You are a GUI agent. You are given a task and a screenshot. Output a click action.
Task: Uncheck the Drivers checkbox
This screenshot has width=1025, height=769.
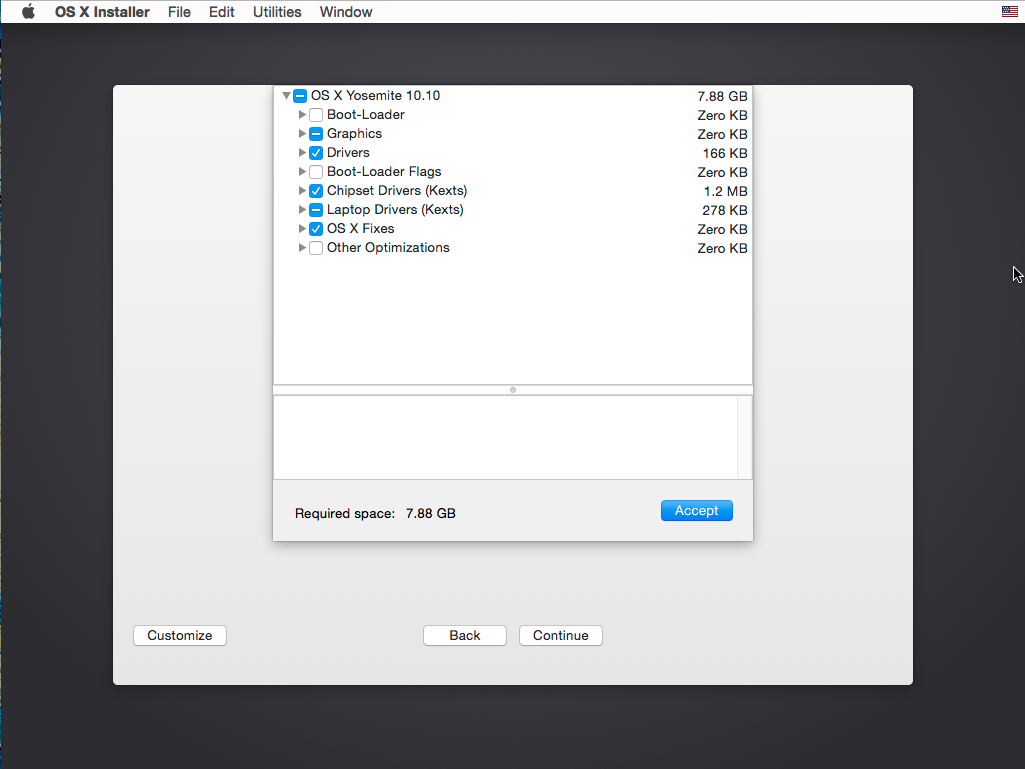point(316,153)
